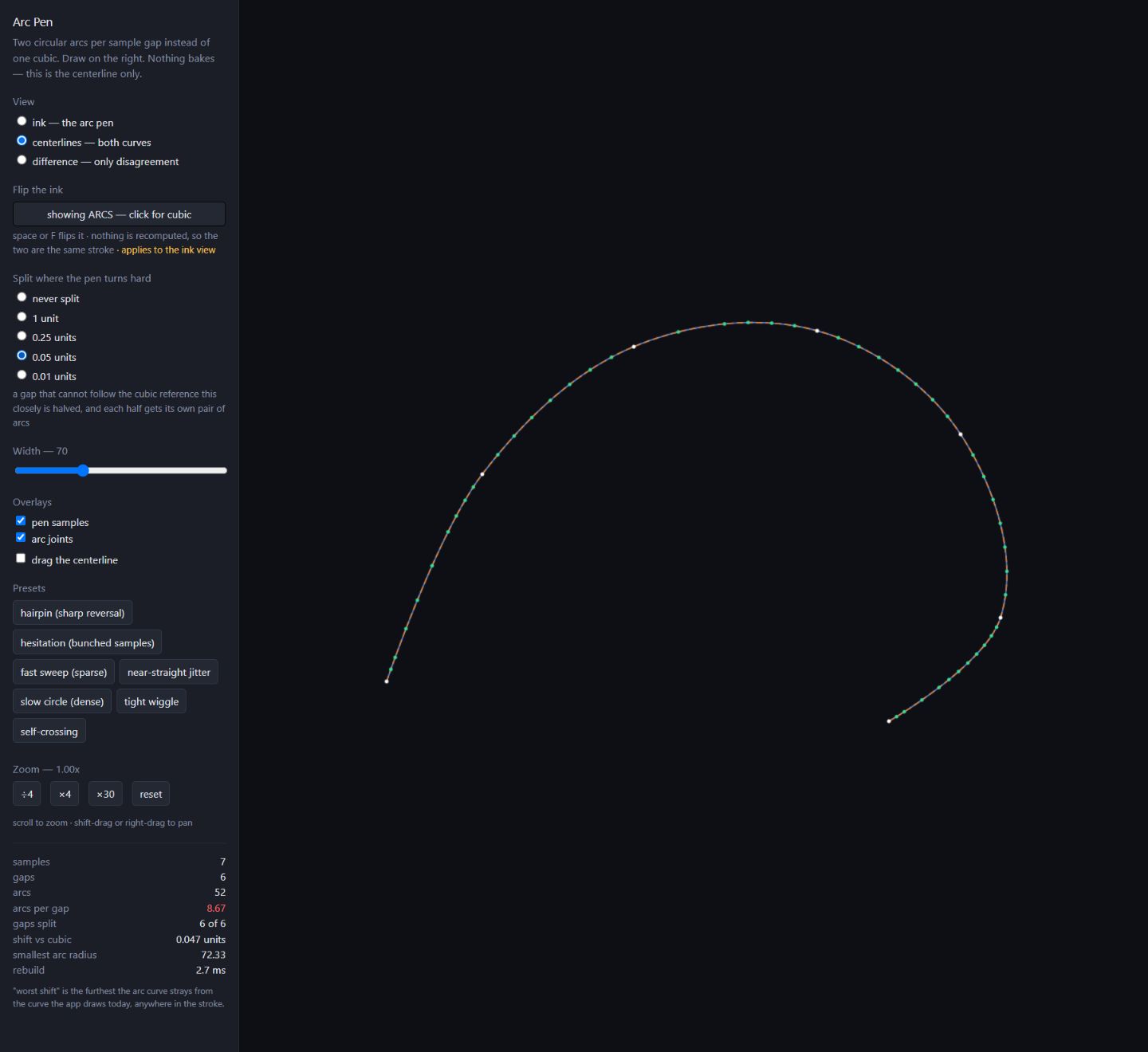This screenshot has height=1052, width=1148.
Task: Click the ×4 zoom button
Action: coord(65,794)
